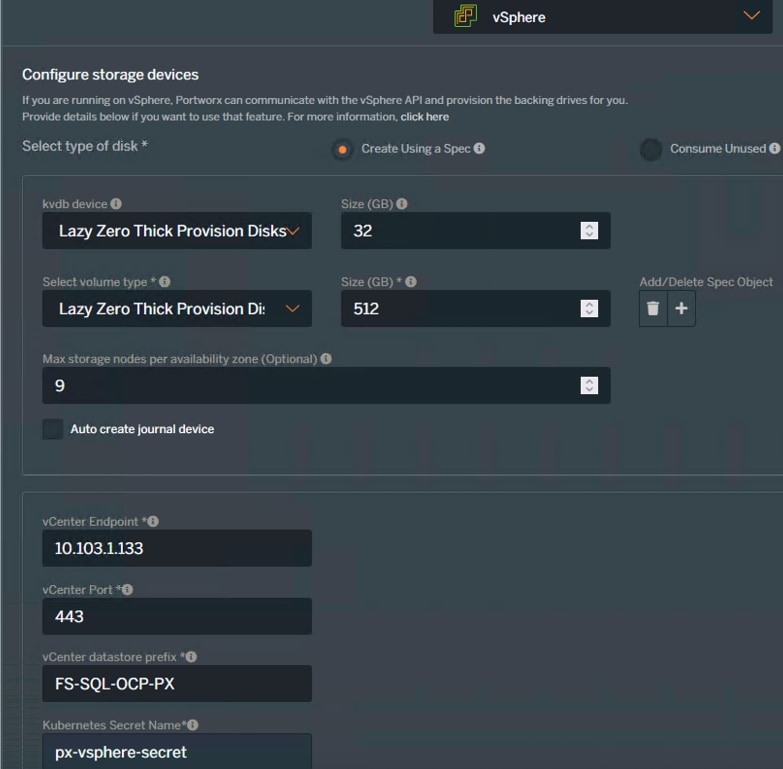Screen dimensions: 783x769
Task: Expand the kvdb device type dropdown
Action: [177, 231]
